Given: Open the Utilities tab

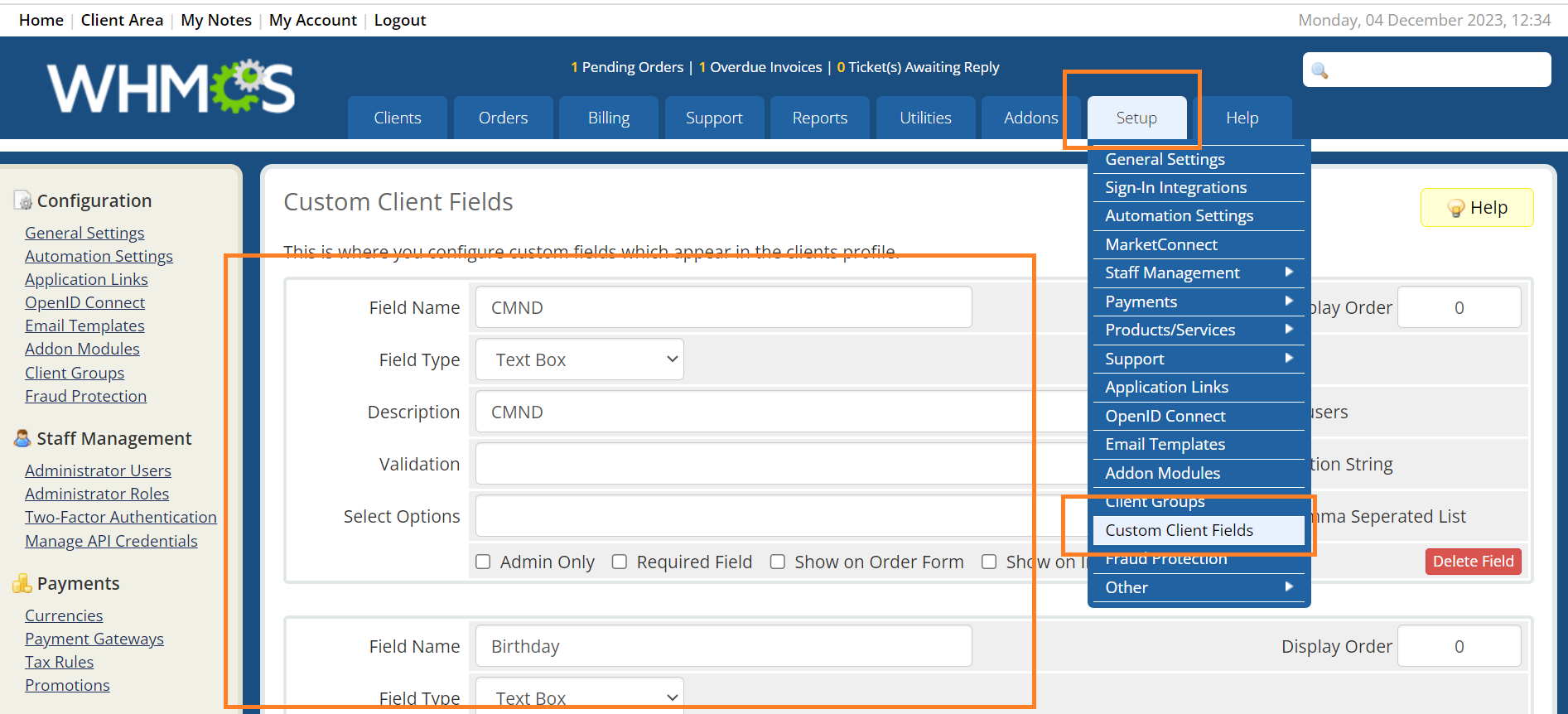Looking at the screenshot, I should (x=925, y=118).
